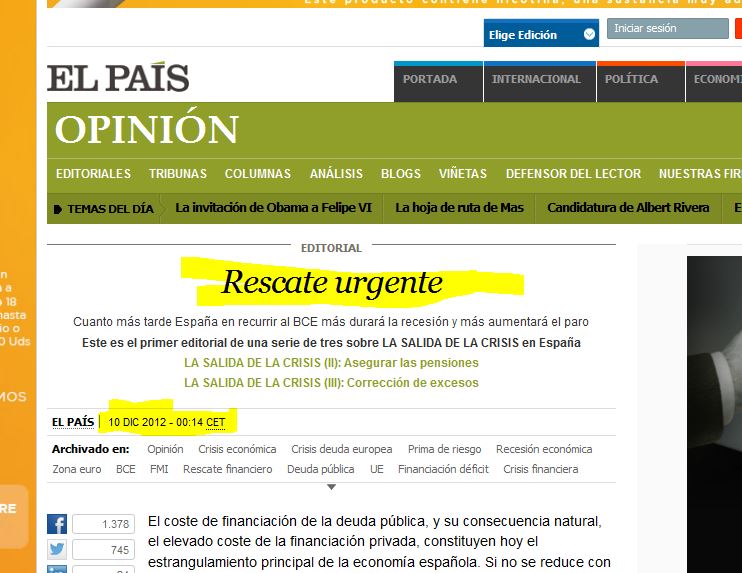Select COLUMNAS in the opinion menu

(x=258, y=174)
